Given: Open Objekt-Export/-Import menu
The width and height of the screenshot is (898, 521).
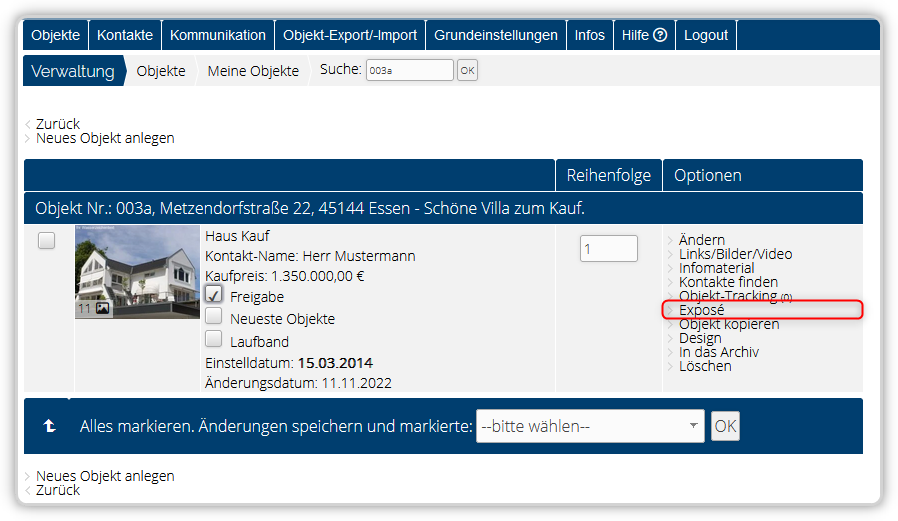Looking at the screenshot, I should [350, 35].
